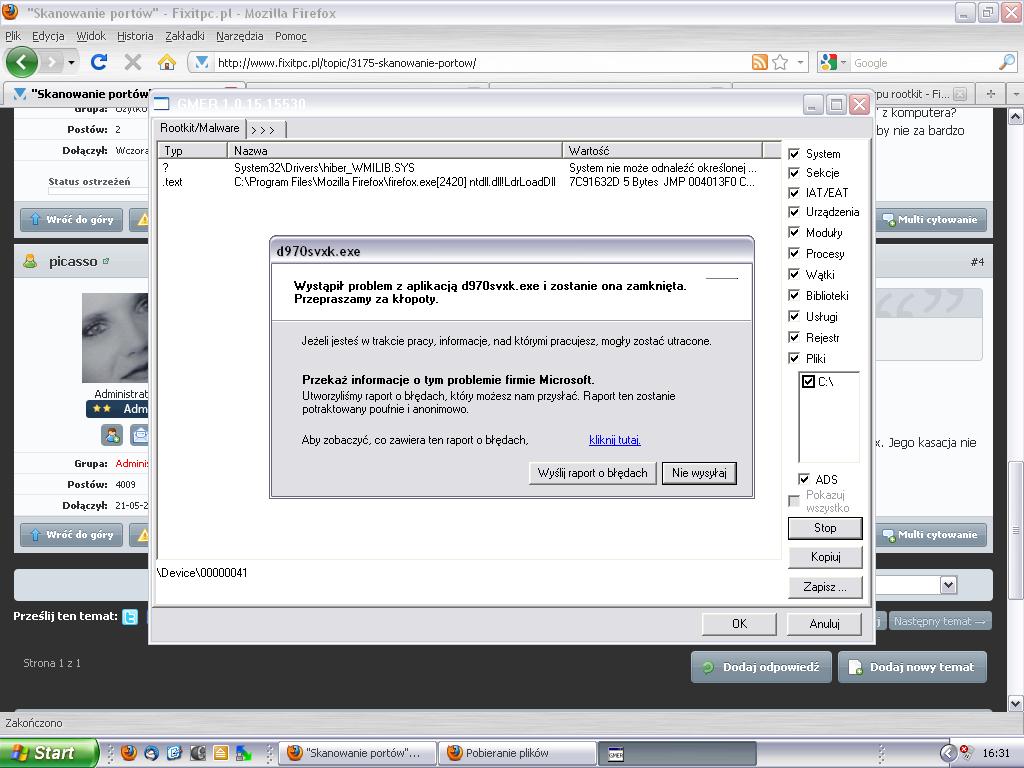Switch to the Rootkit/Malware tab

[200, 128]
